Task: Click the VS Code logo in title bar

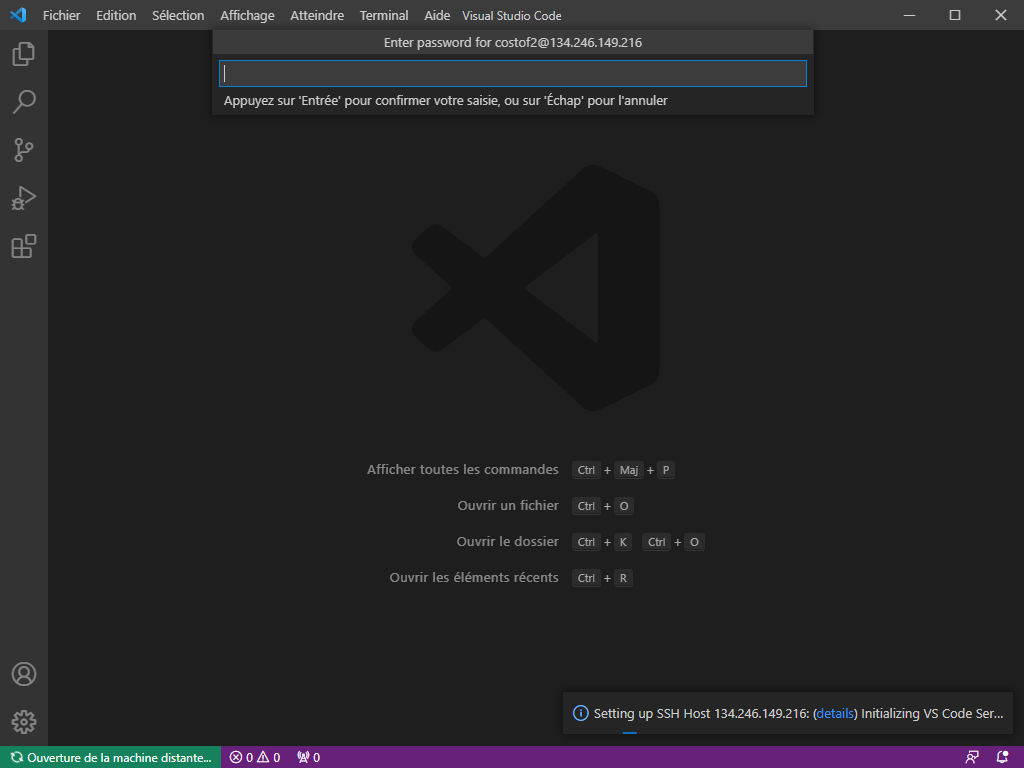Action: point(17,15)
